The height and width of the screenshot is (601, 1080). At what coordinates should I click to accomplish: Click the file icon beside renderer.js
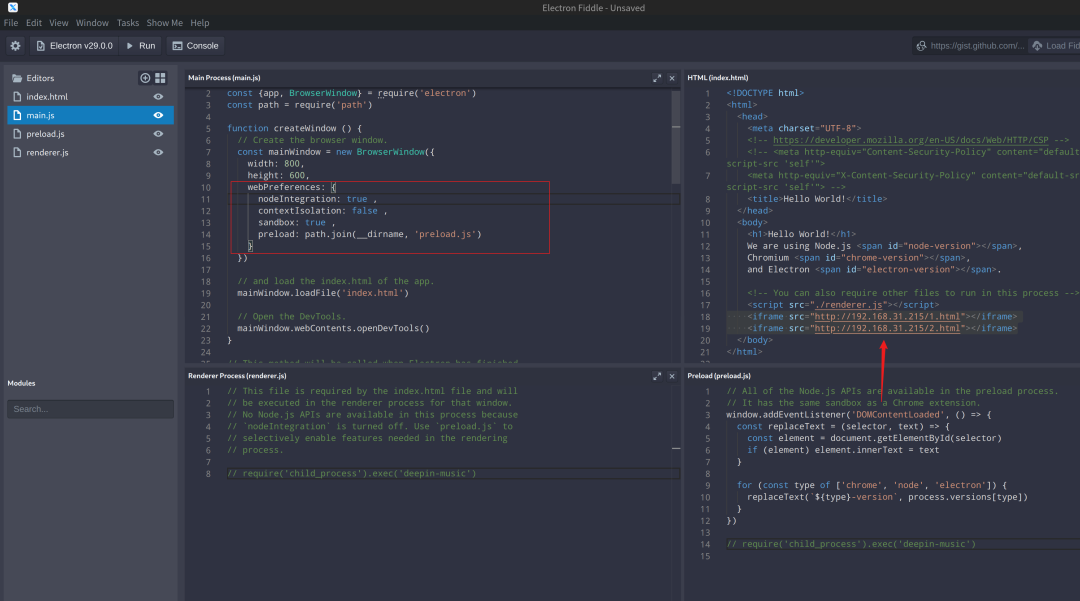pos(17,153)
